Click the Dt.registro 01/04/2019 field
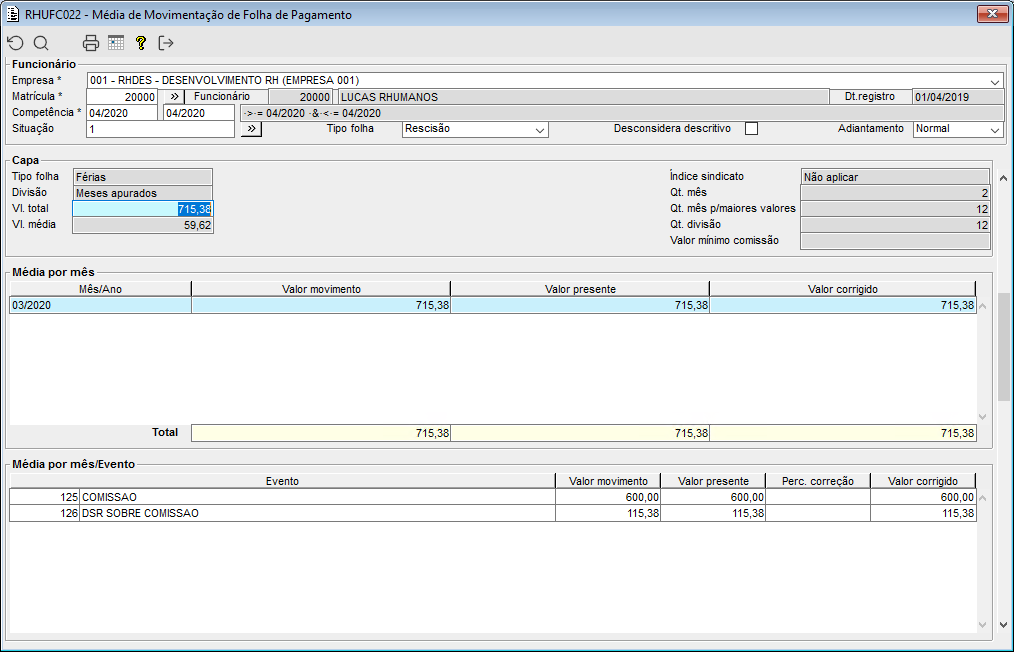 tap(958, 97)
